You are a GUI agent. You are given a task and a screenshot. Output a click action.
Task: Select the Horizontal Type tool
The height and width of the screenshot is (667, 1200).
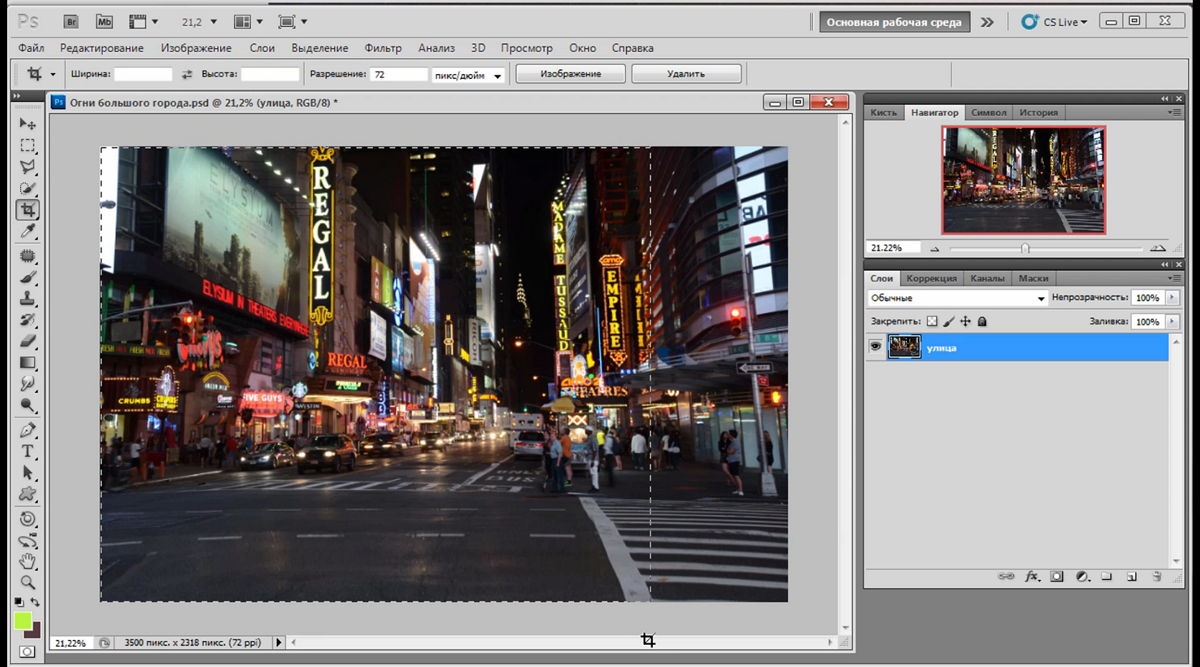[x=28, y=451]
